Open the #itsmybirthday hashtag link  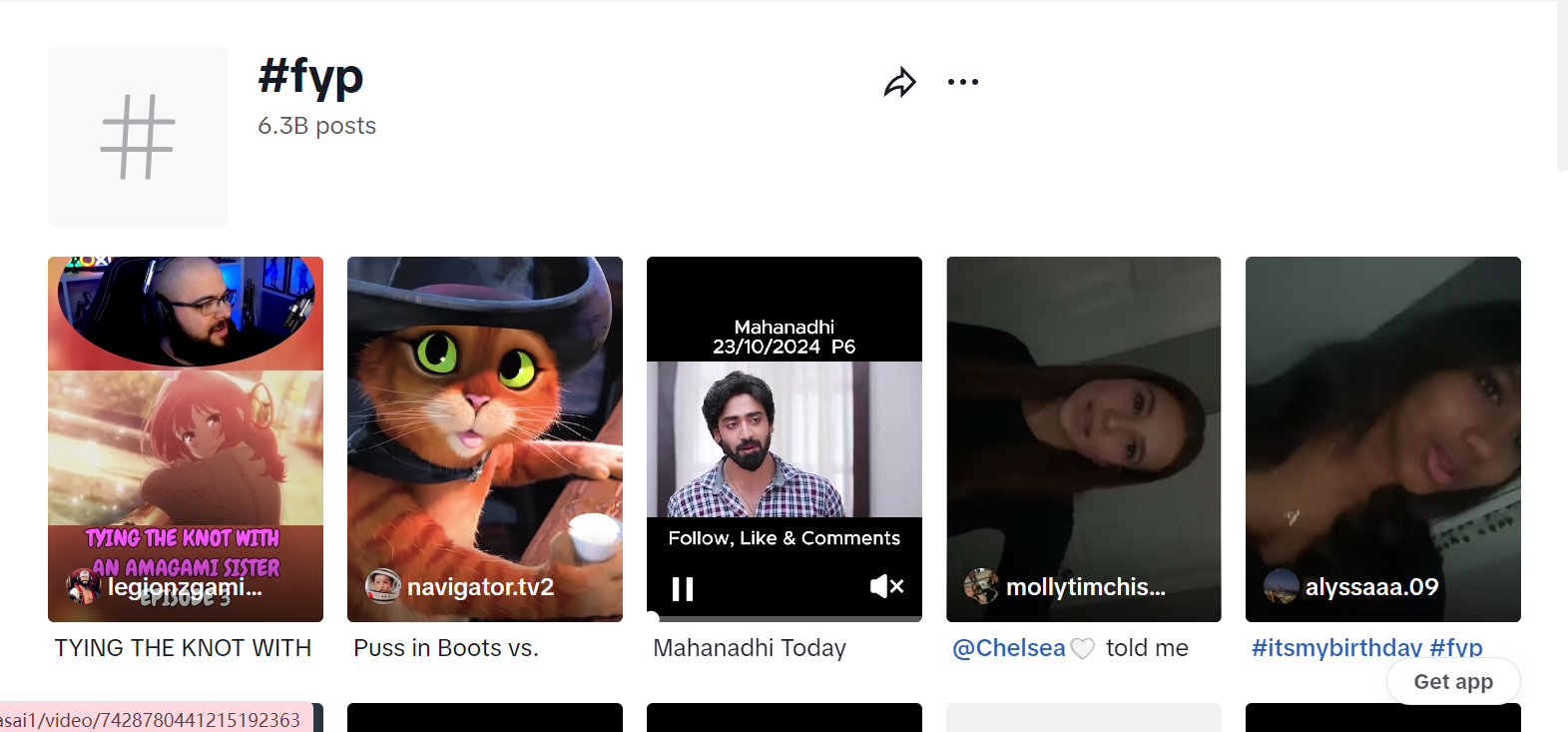coord(1336,648)
